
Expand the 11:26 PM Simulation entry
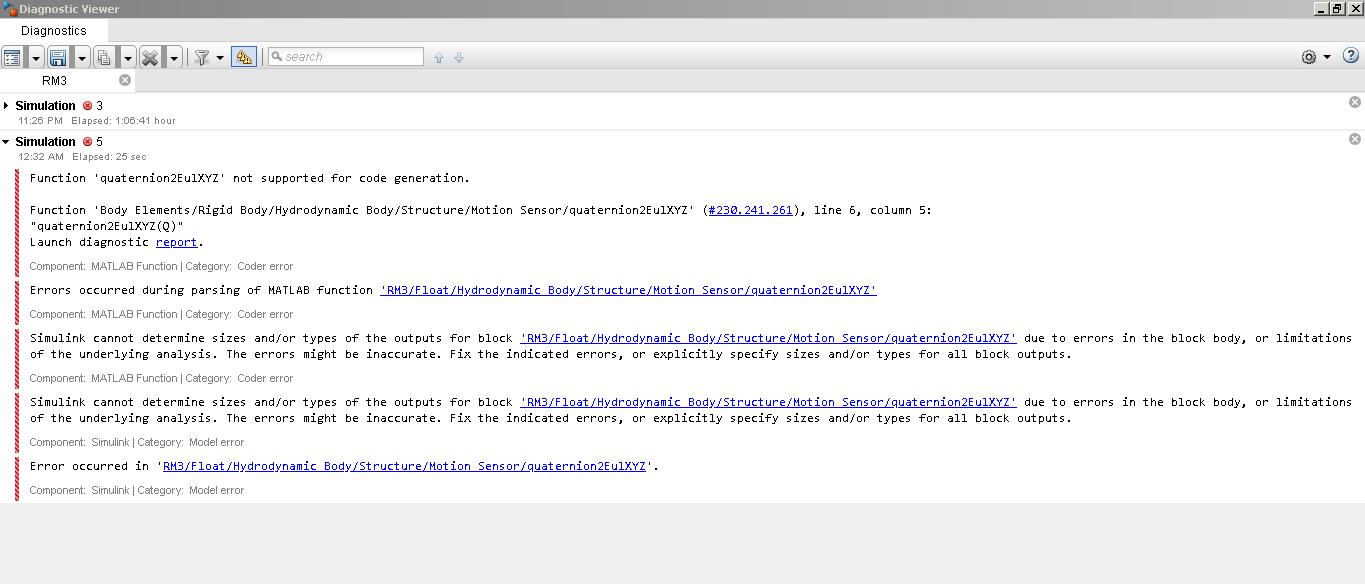coord(6,105)
